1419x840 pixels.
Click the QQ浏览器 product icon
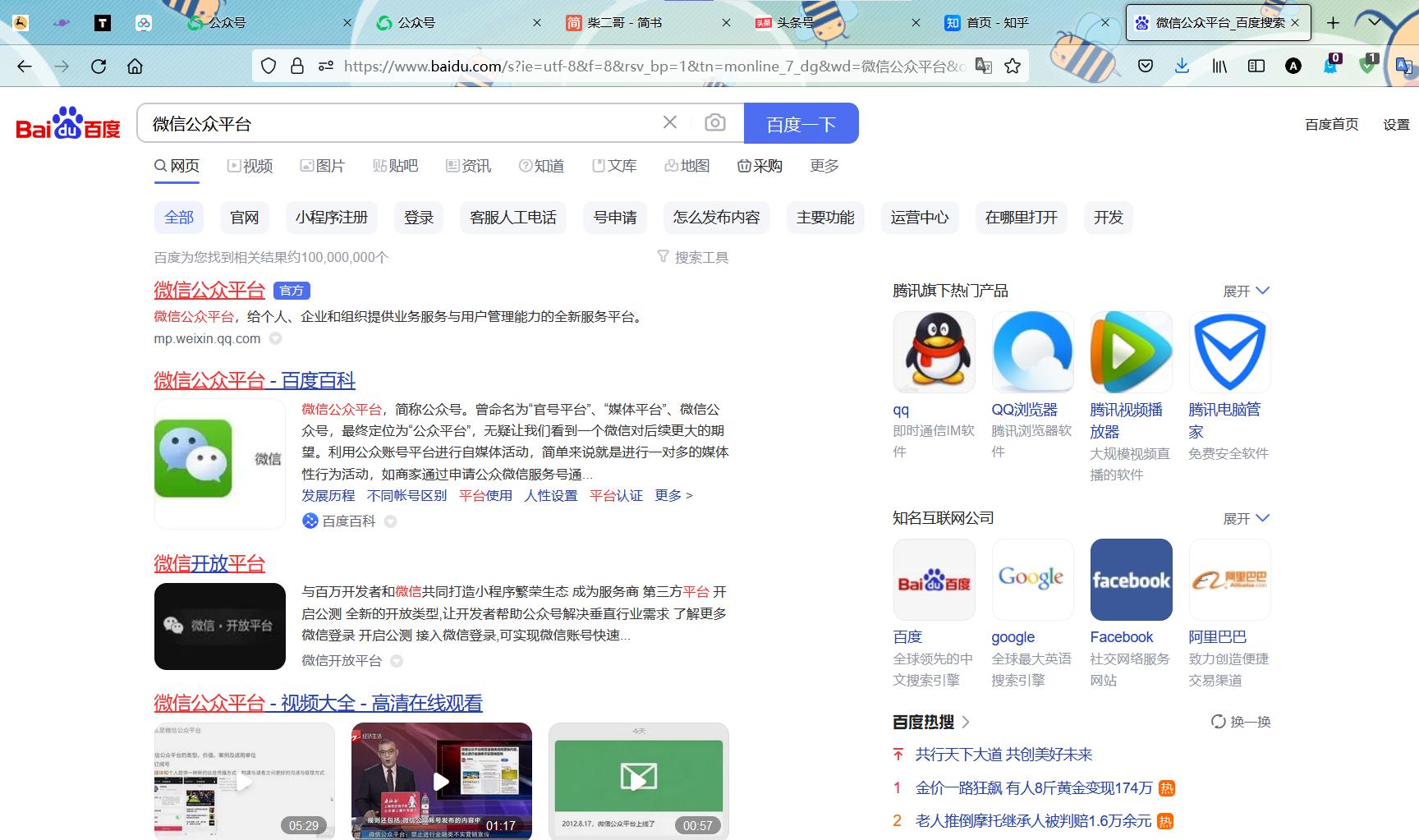point(1032,351)
